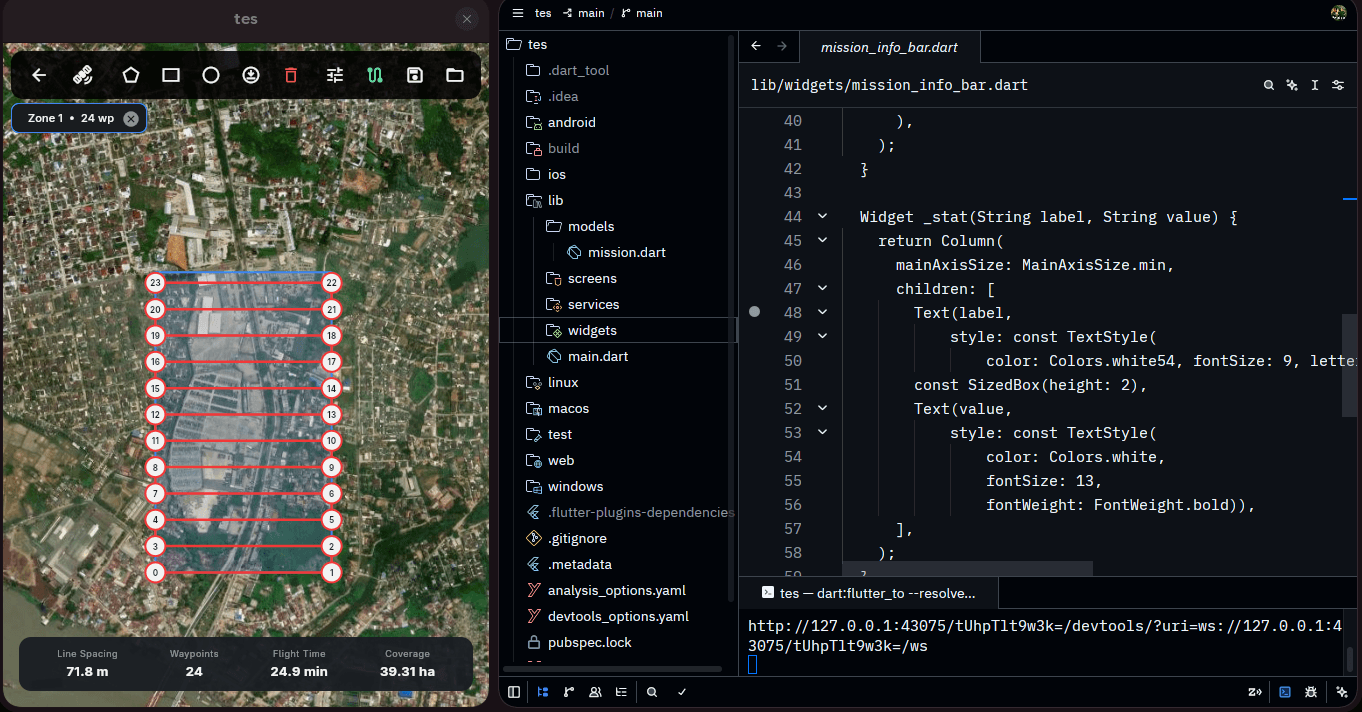This screenshot has width=1362, height=712.
Task: Click the edit prediction Z icon in the status bar
Action: click(1255, 691)
